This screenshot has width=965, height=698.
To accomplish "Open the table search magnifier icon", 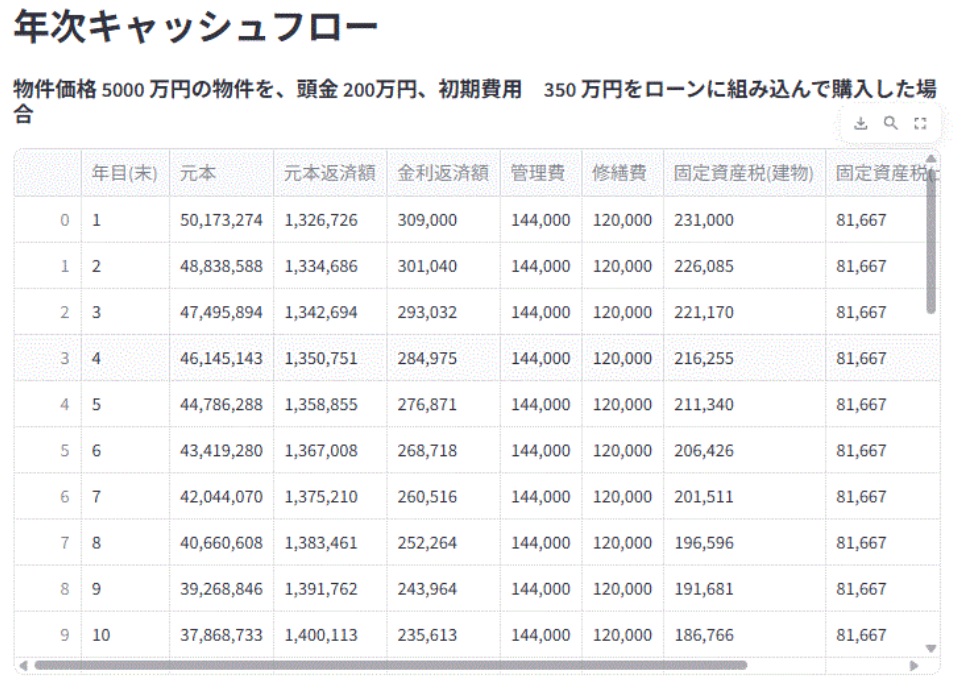I will click(890, 124).
